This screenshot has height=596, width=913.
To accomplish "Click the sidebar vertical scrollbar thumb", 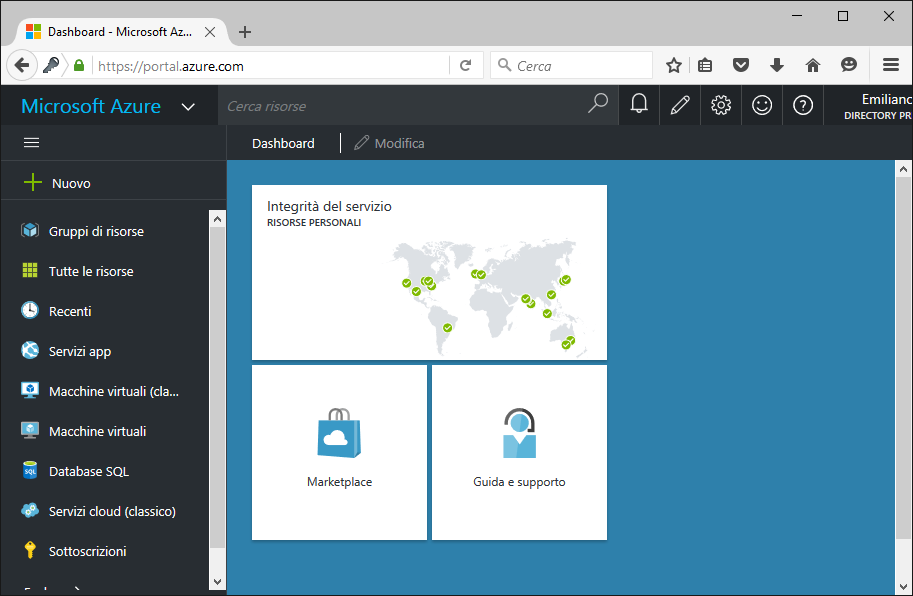I will tap(217, 388).
